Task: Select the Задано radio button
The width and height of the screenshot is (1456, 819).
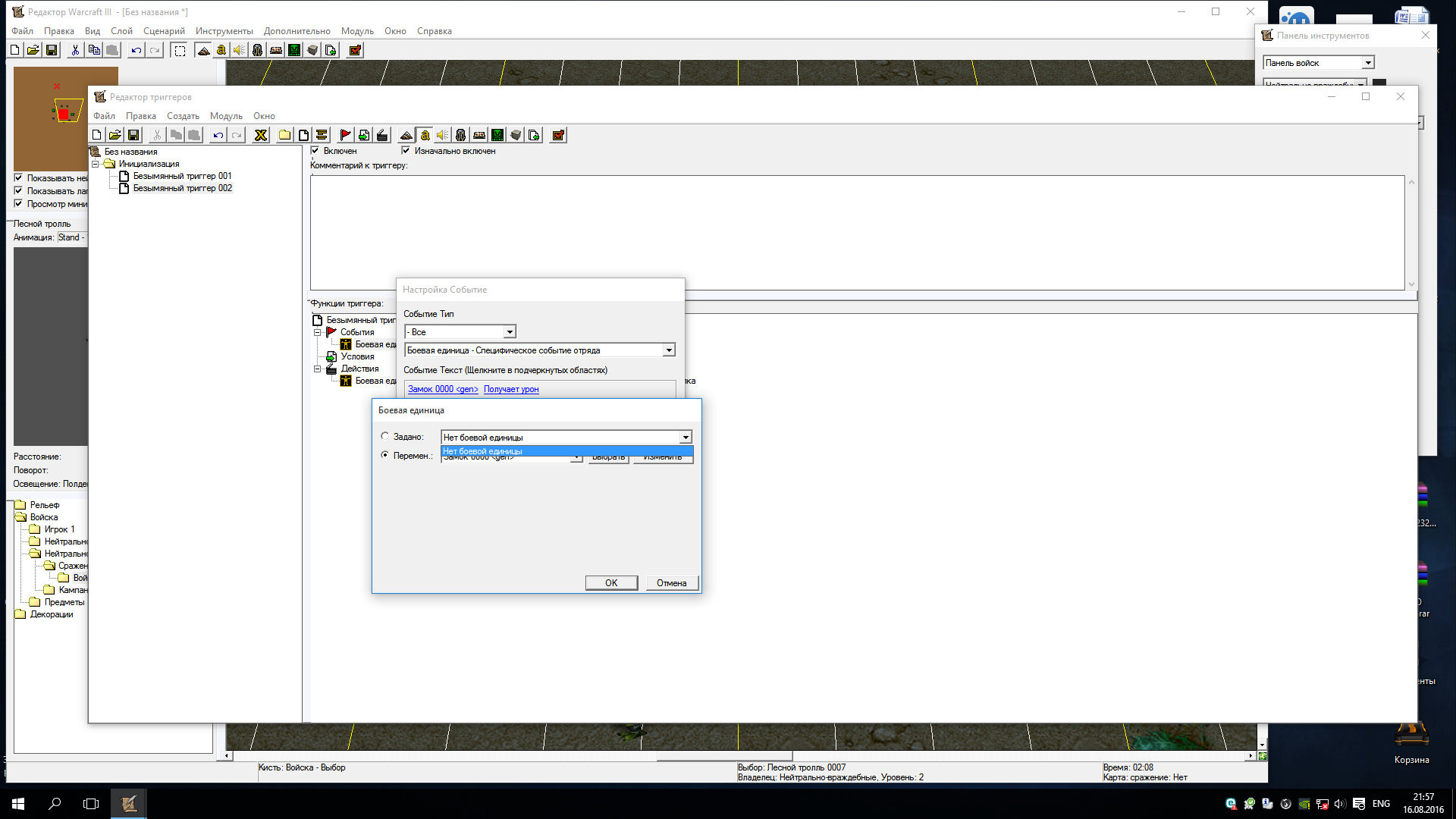Action: click(x=385, y=436)
